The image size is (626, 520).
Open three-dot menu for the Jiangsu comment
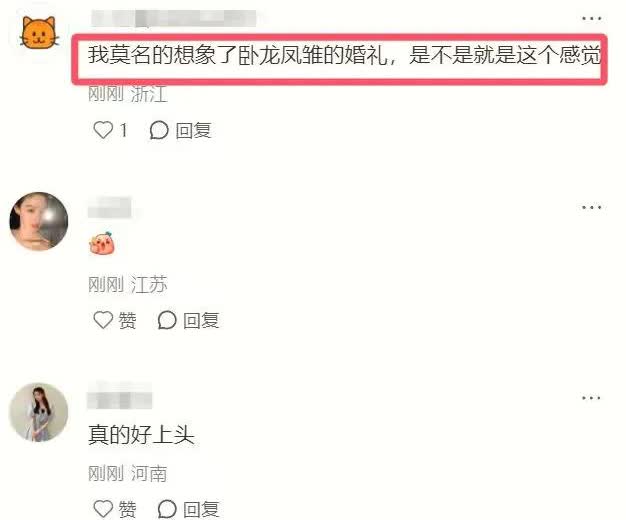591,207
